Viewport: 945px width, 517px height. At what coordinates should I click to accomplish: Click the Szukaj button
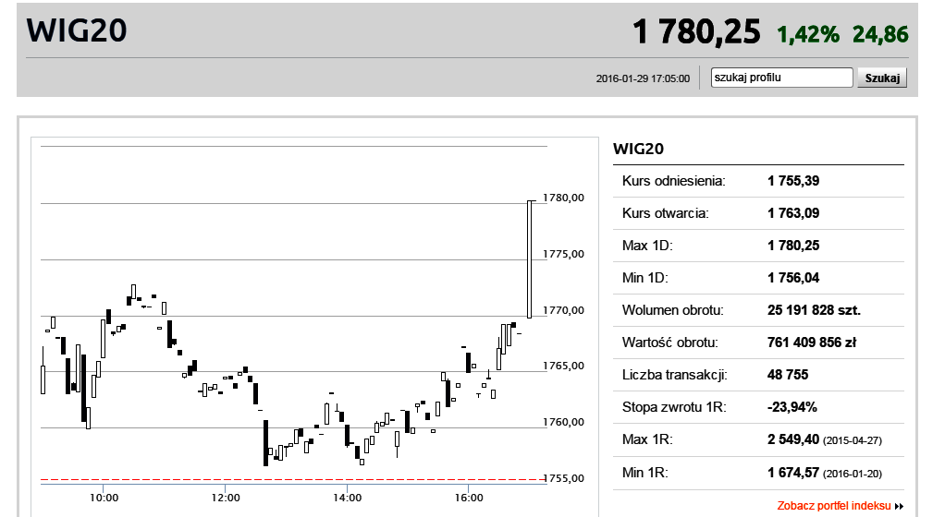point(882,78)
